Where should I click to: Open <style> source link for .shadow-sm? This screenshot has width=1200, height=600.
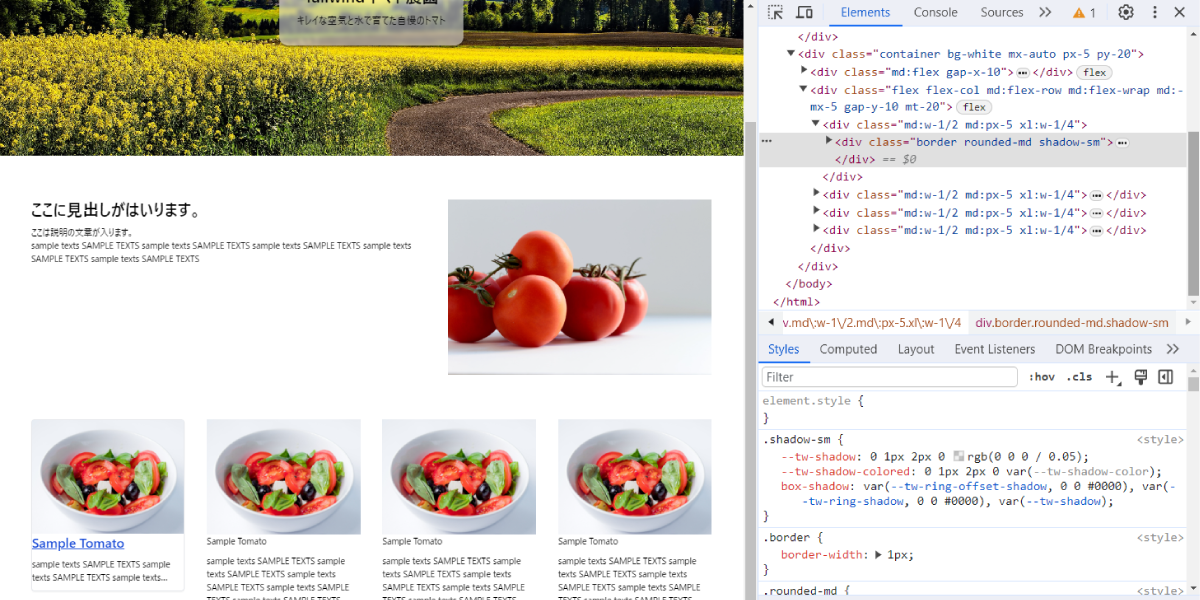click(1161, 439)
